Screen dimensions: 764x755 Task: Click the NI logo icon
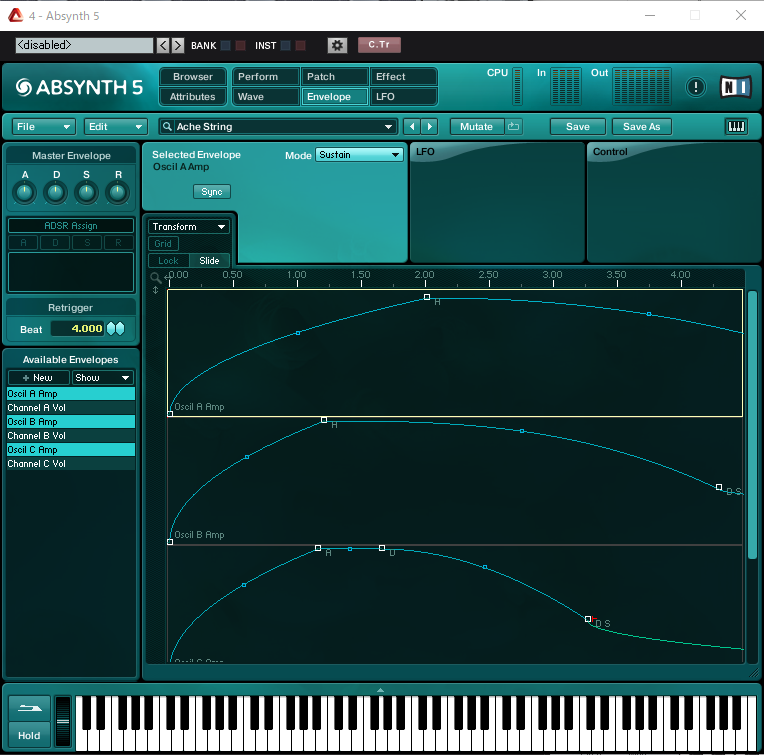tap(735, 87)
